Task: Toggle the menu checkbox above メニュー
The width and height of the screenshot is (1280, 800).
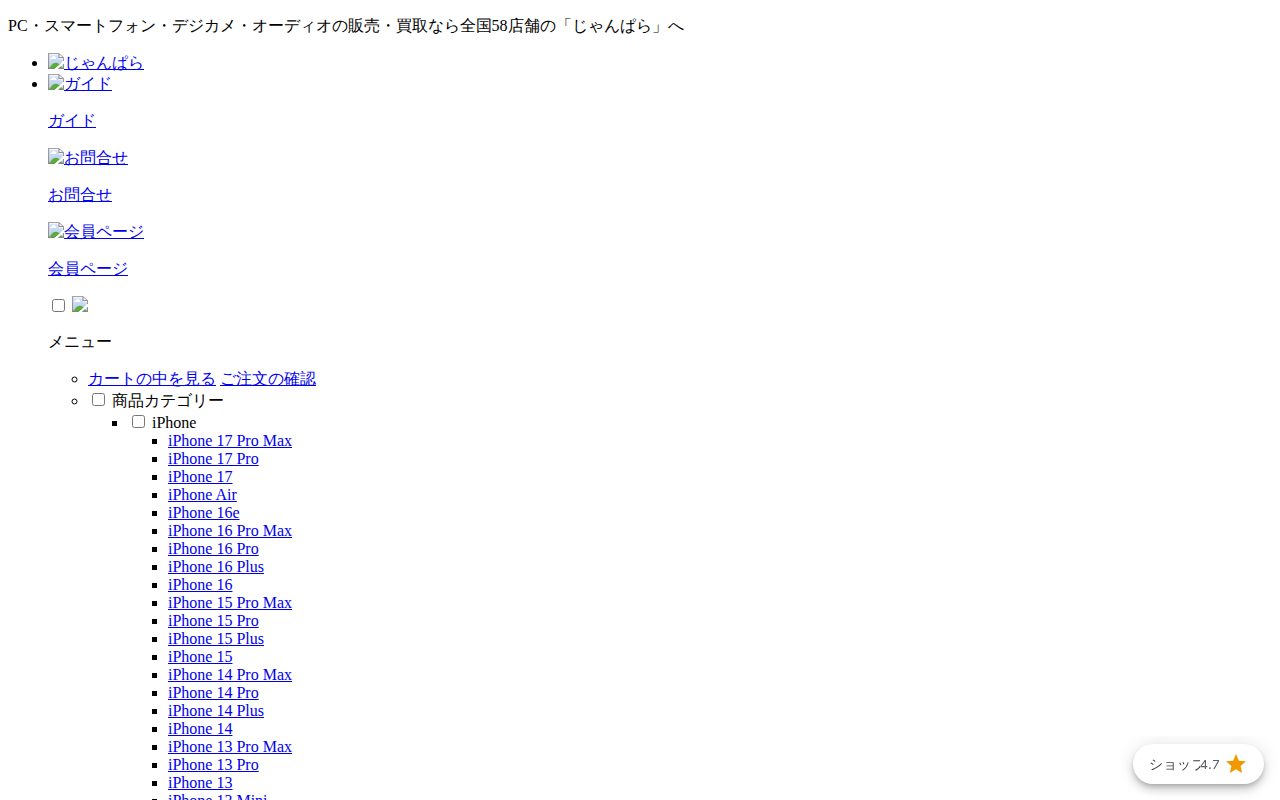Action: click(58, 305)
